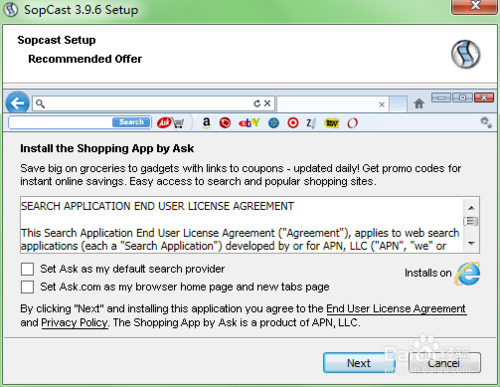Check Set Ask.com as browser home page

[x=27, y=287]
